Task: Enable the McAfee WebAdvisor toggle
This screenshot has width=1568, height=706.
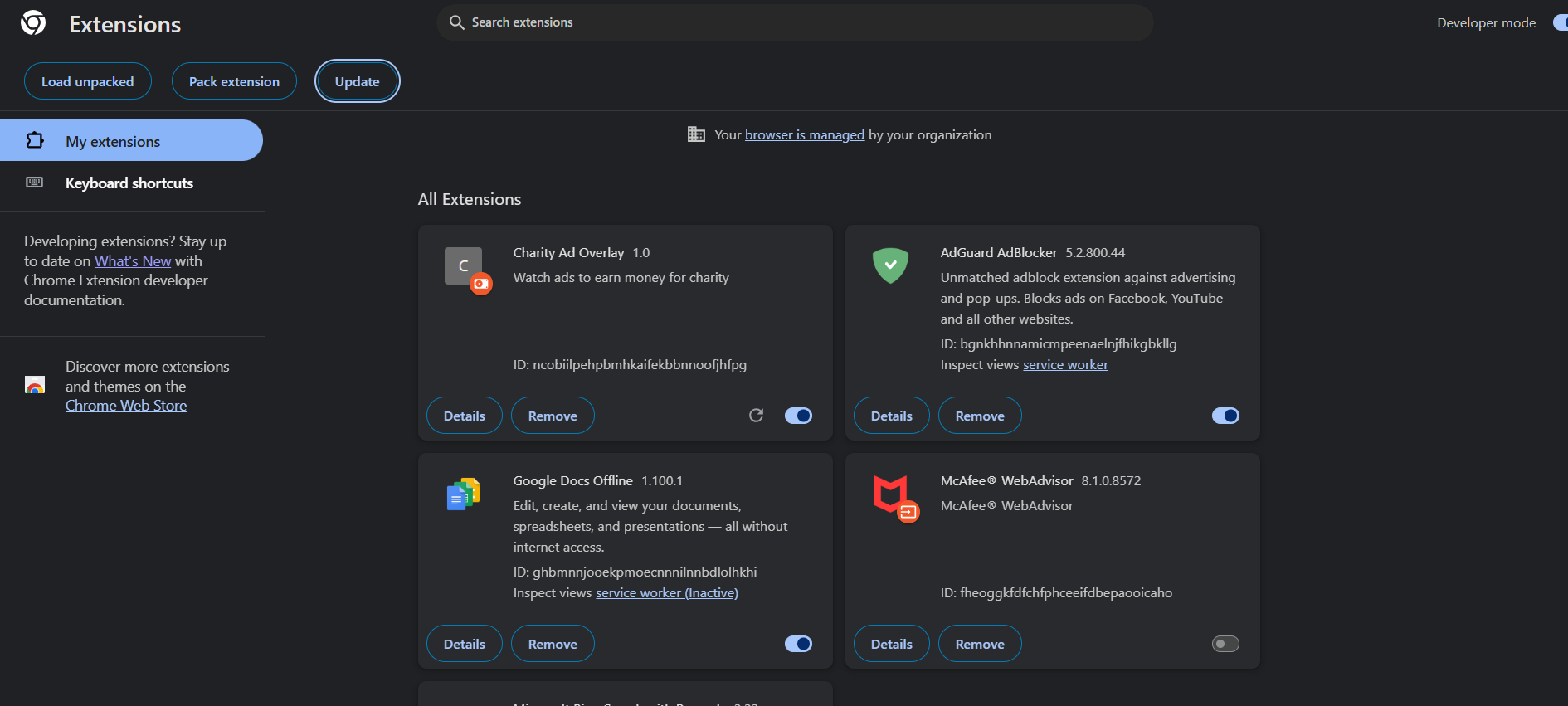Action: (1225, 644)
